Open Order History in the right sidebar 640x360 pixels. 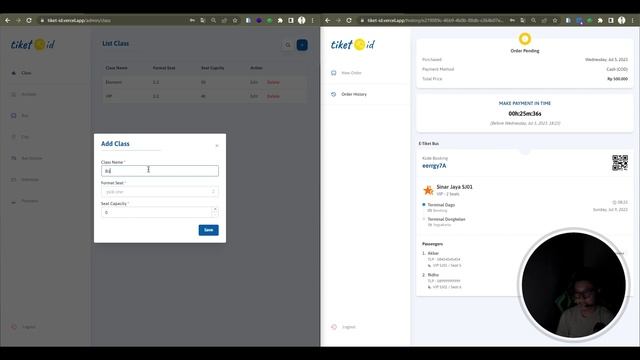point(353,94)
